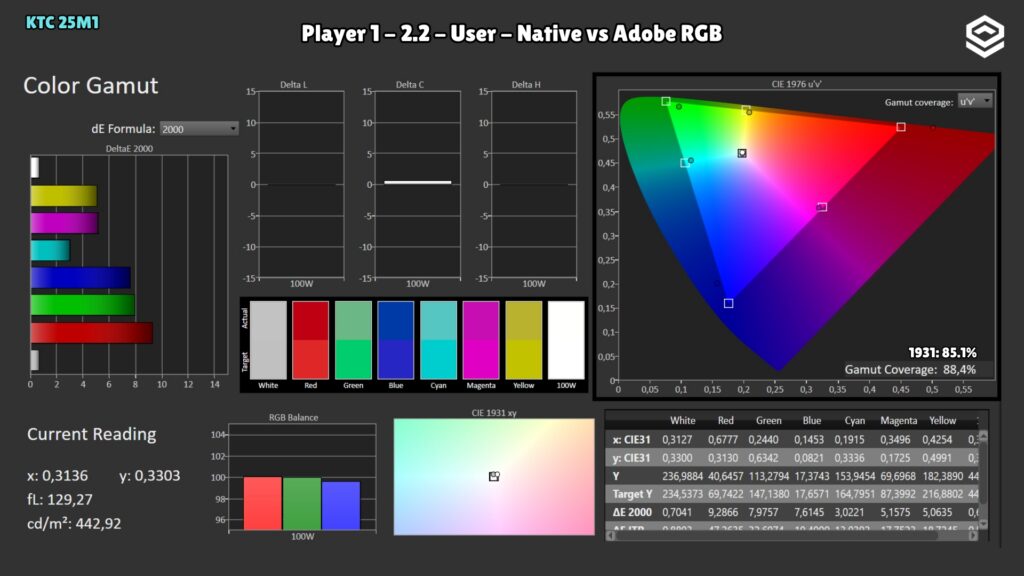The image size is (1024, 576).
Task: Click the White ΔE value 0,7041
Action: tap(677, 512)
